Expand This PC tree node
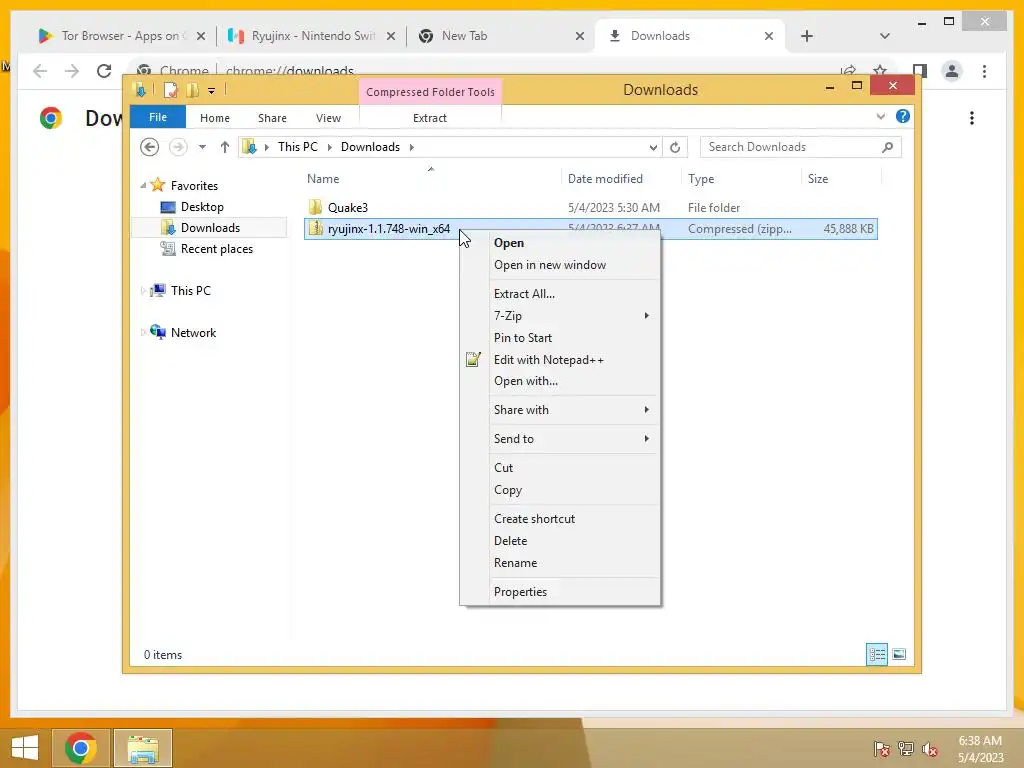 point(143,291)
